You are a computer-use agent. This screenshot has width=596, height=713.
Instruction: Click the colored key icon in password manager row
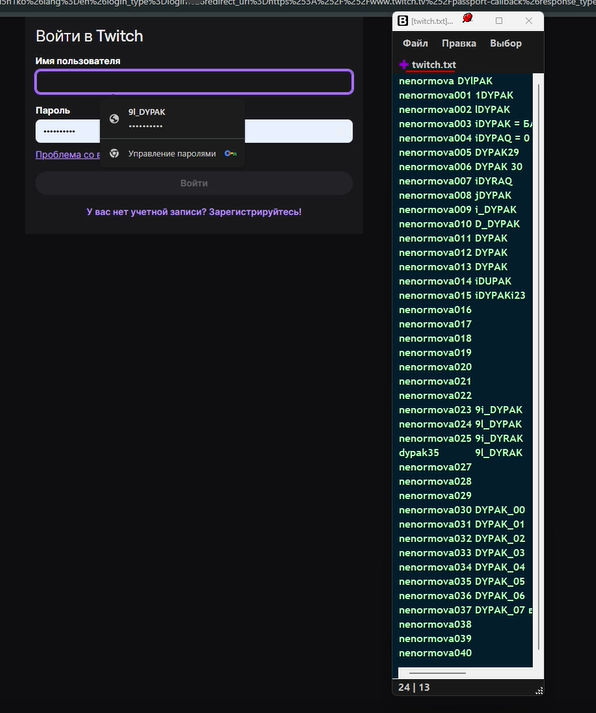(230, 154)
